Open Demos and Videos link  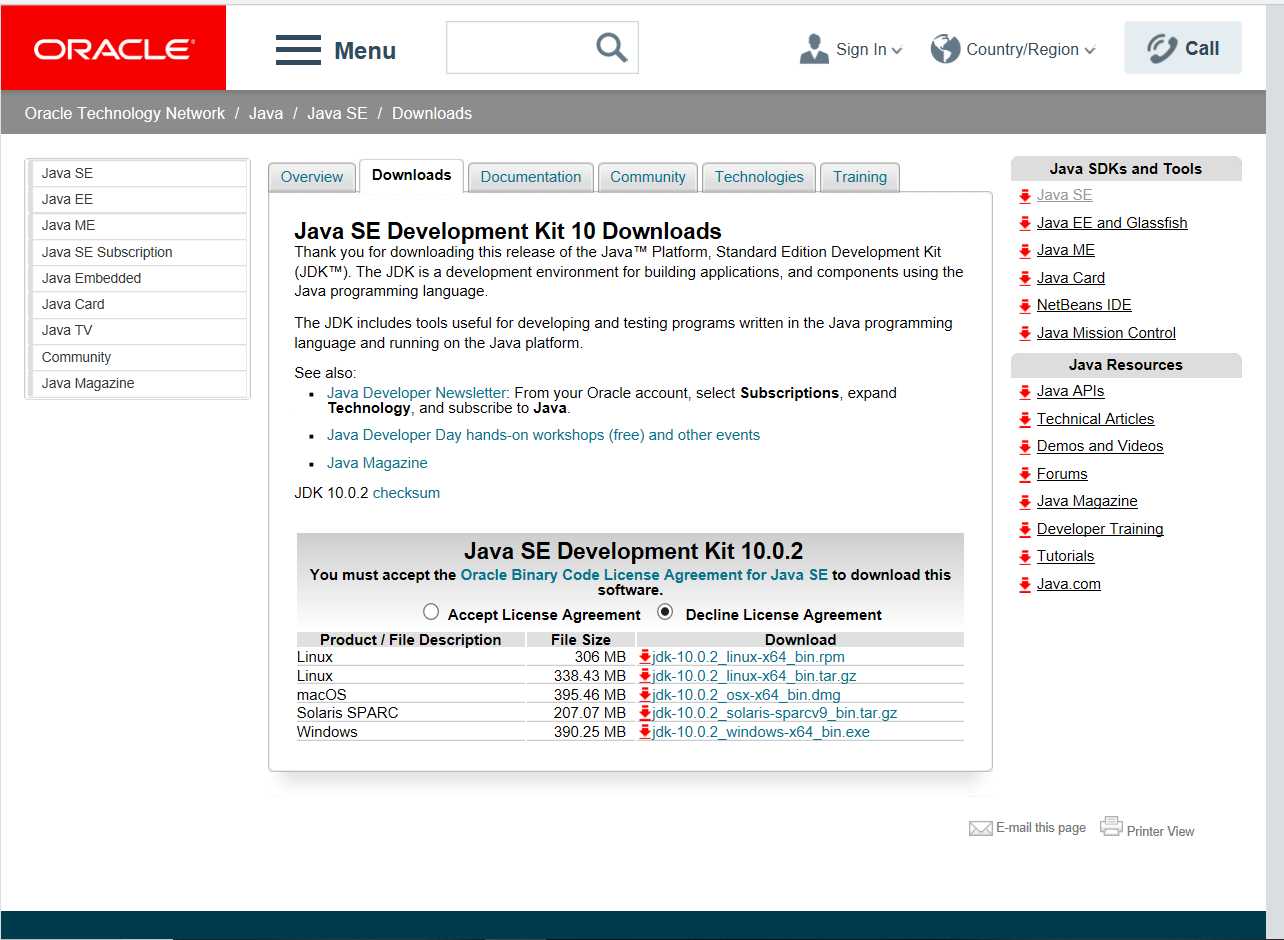(x=1100, y=446)
